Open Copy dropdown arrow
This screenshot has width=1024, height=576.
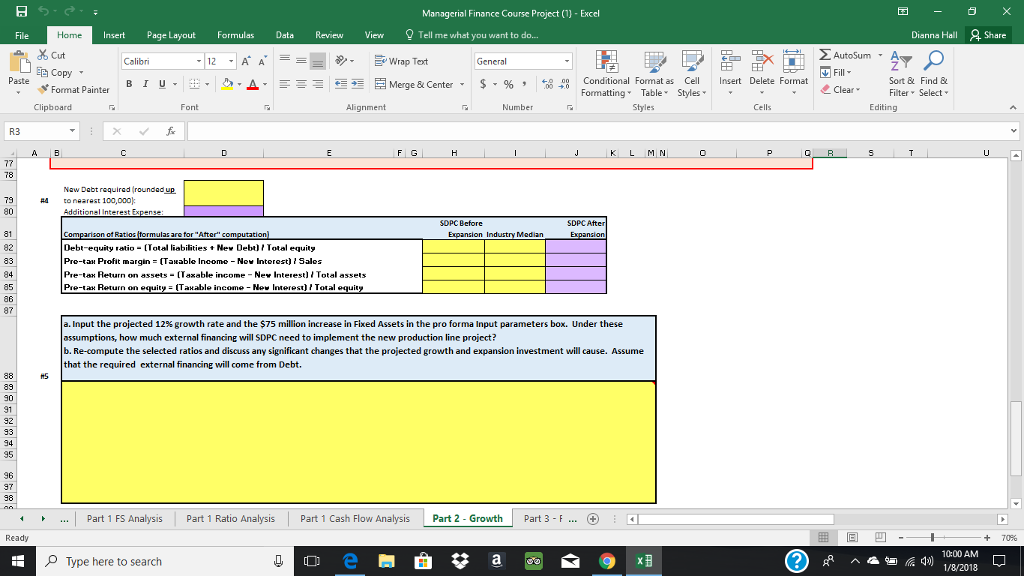[x=82, y=72]
